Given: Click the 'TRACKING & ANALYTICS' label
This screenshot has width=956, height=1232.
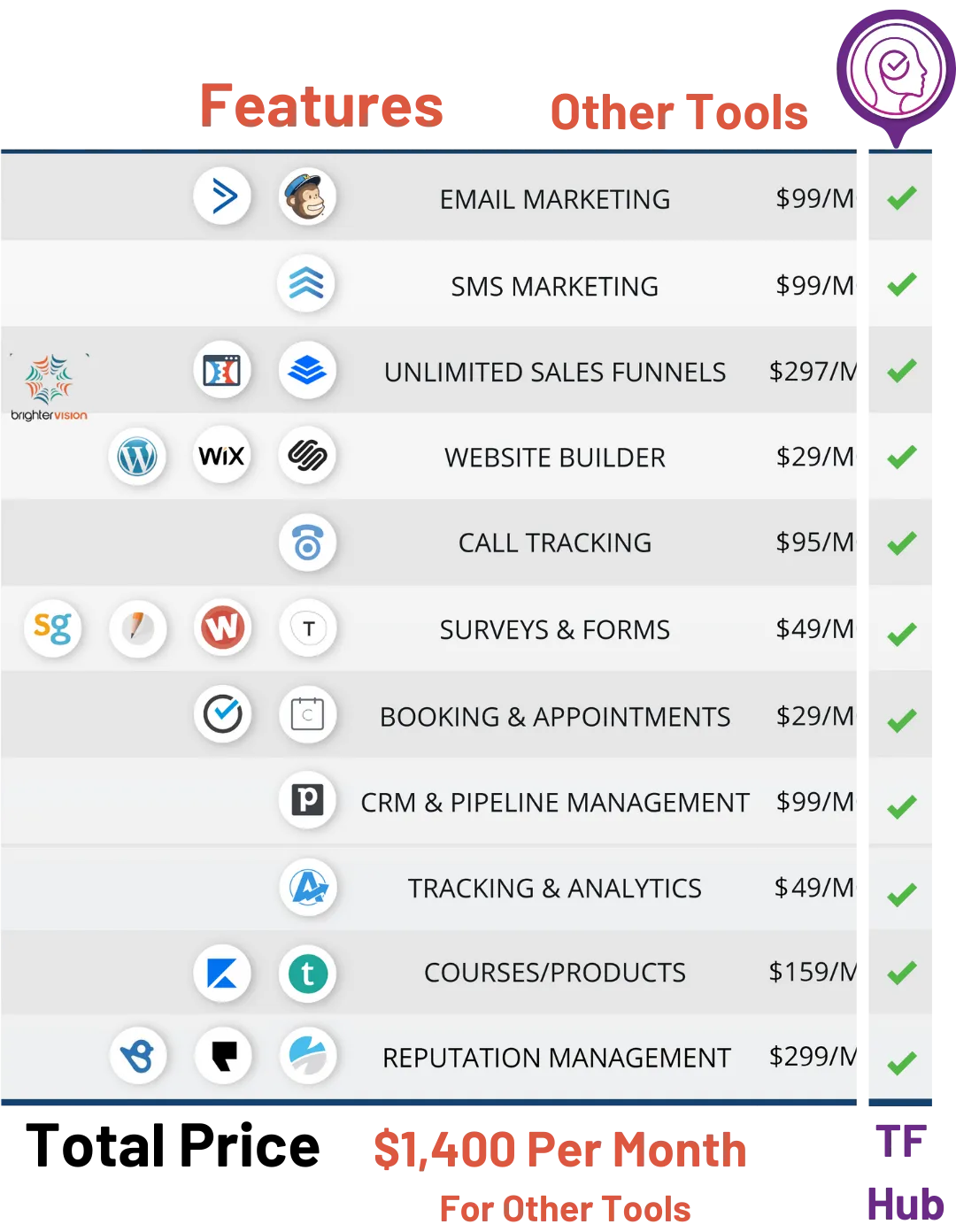Looking at the screenshot, I should click(x=555, y=888).
